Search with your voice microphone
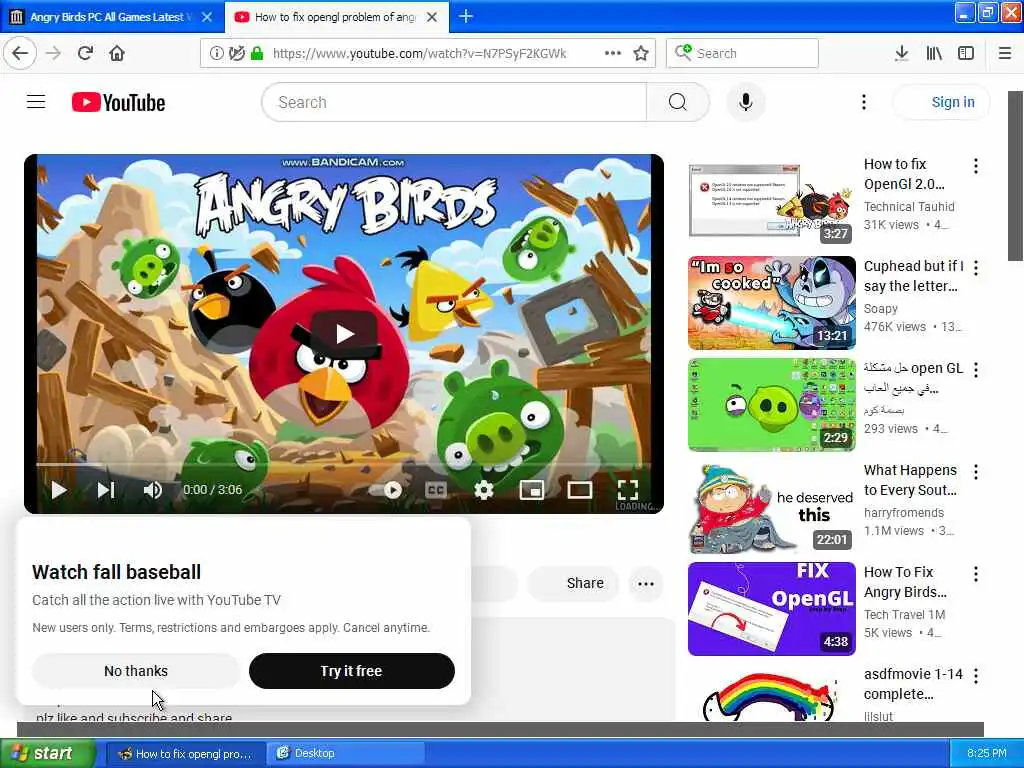This screenshot has width=1024, height=768. (x=745, y=103)
